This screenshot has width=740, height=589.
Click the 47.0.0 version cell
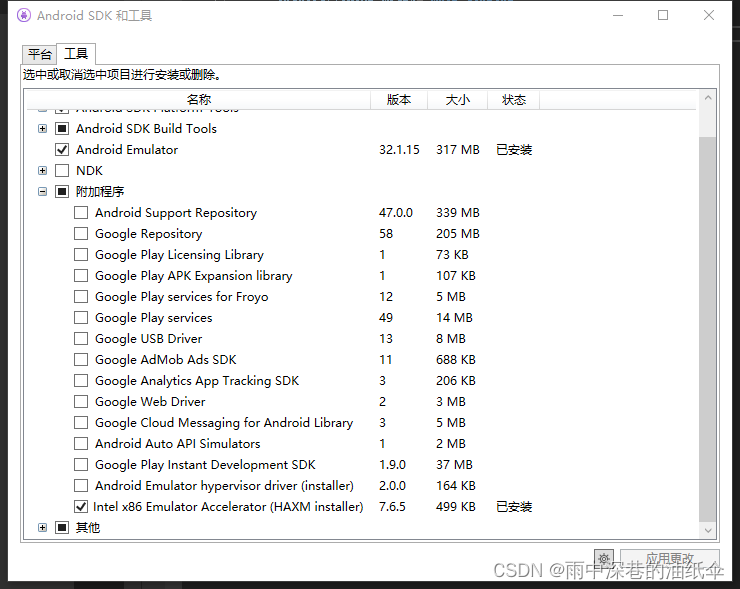coord(396,212)
